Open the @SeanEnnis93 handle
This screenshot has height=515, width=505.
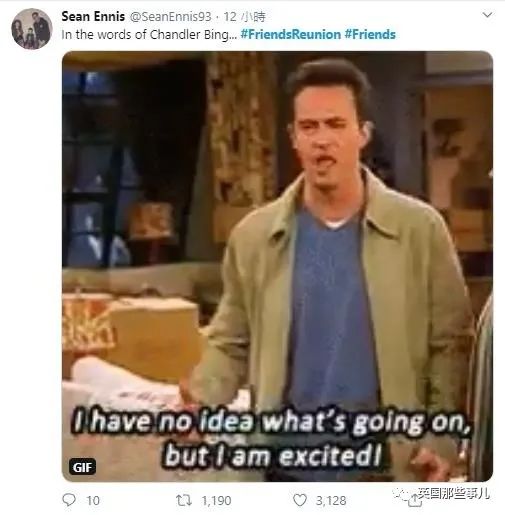(170, 17)
